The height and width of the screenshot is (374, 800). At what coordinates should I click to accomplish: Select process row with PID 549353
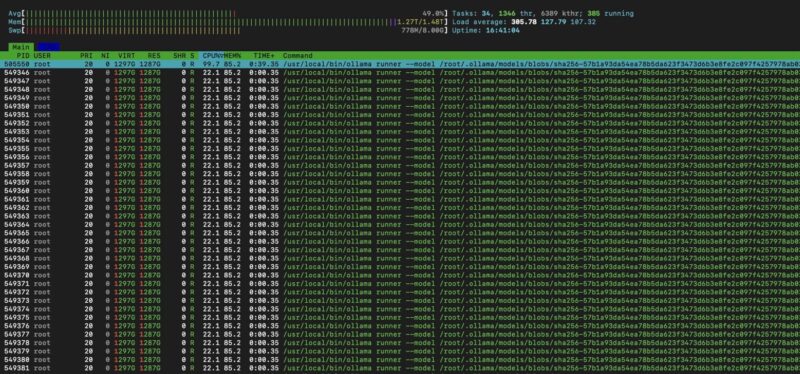(400, 131)
